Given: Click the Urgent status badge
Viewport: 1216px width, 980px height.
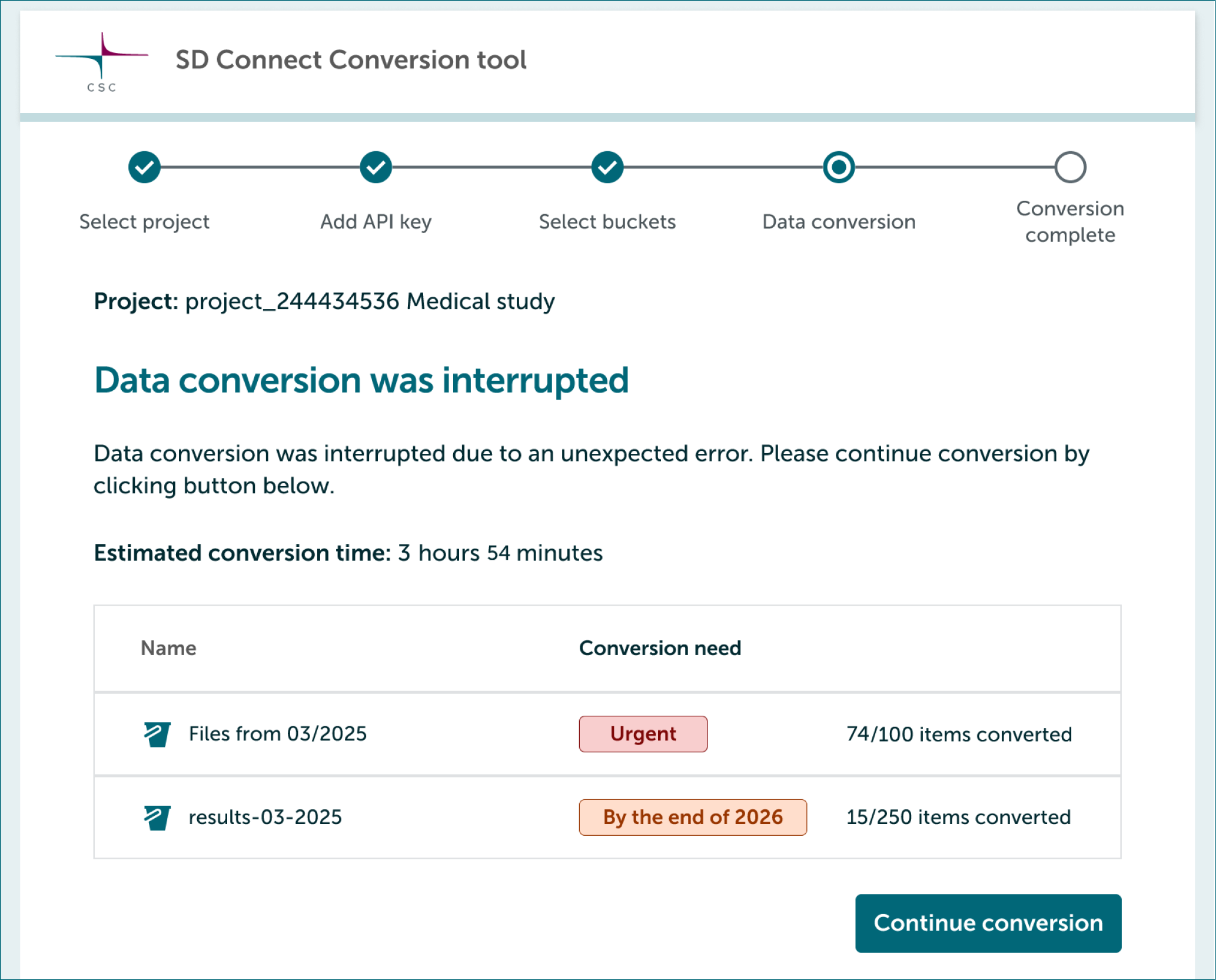Looking at the screenshot, I should pos(643,733).
